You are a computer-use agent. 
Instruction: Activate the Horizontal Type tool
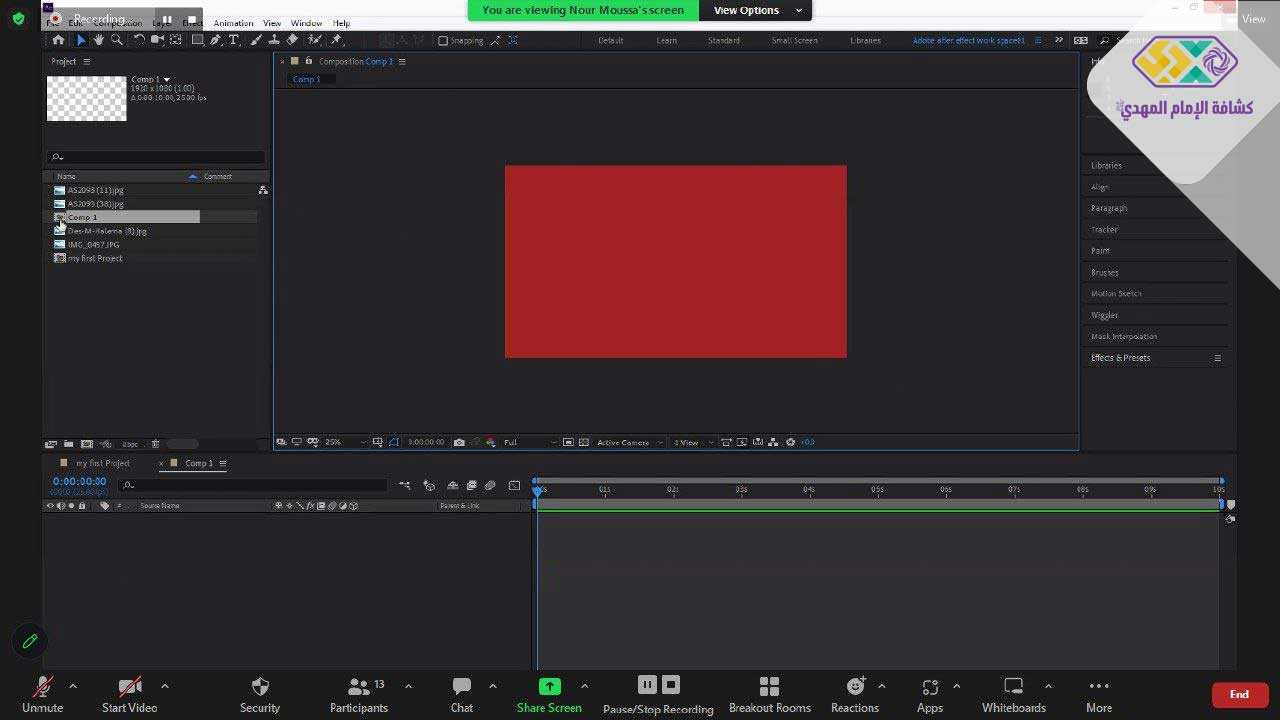(x=234, y=40)
